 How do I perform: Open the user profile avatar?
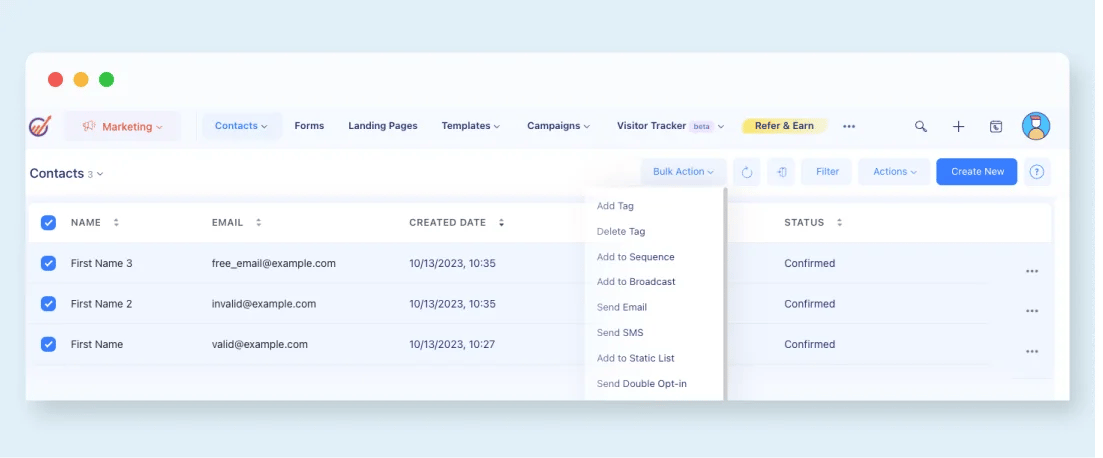(x=1035, y=127)
